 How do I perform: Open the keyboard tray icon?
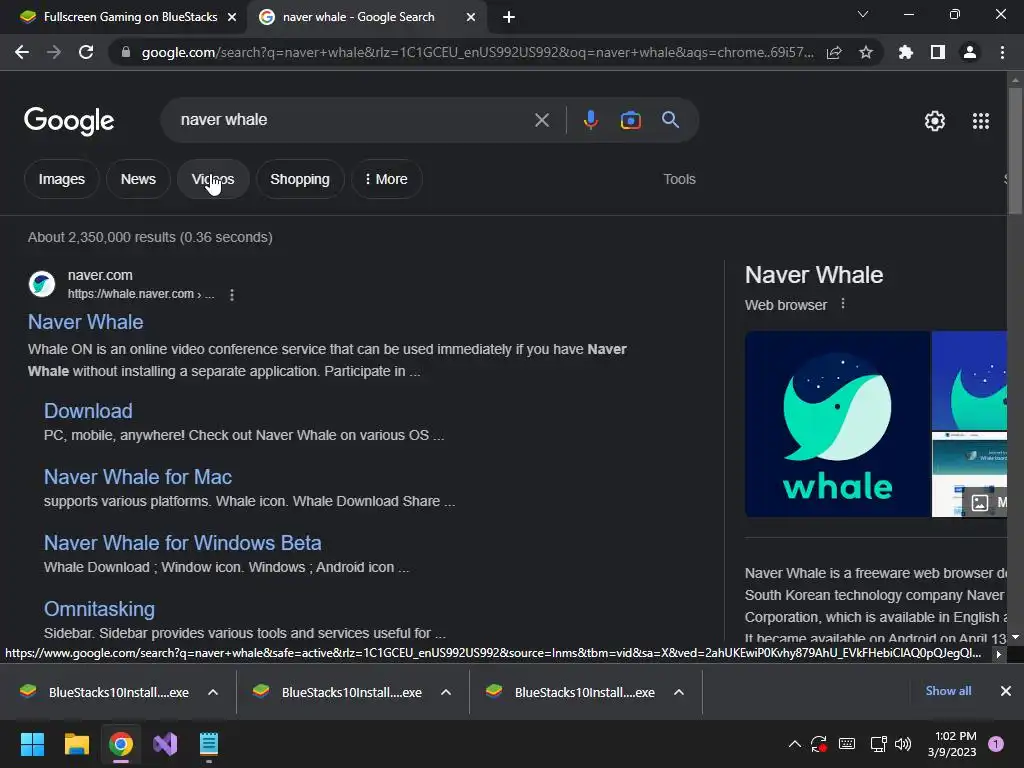846,744
